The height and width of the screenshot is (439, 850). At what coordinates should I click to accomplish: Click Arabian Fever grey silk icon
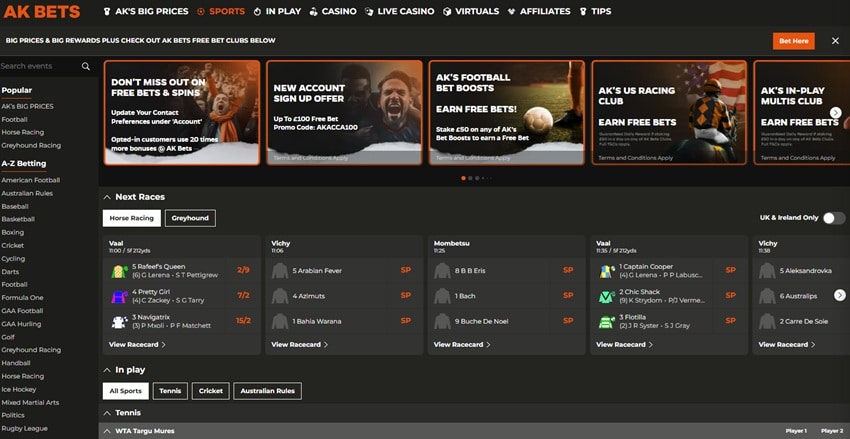(280, 271)
